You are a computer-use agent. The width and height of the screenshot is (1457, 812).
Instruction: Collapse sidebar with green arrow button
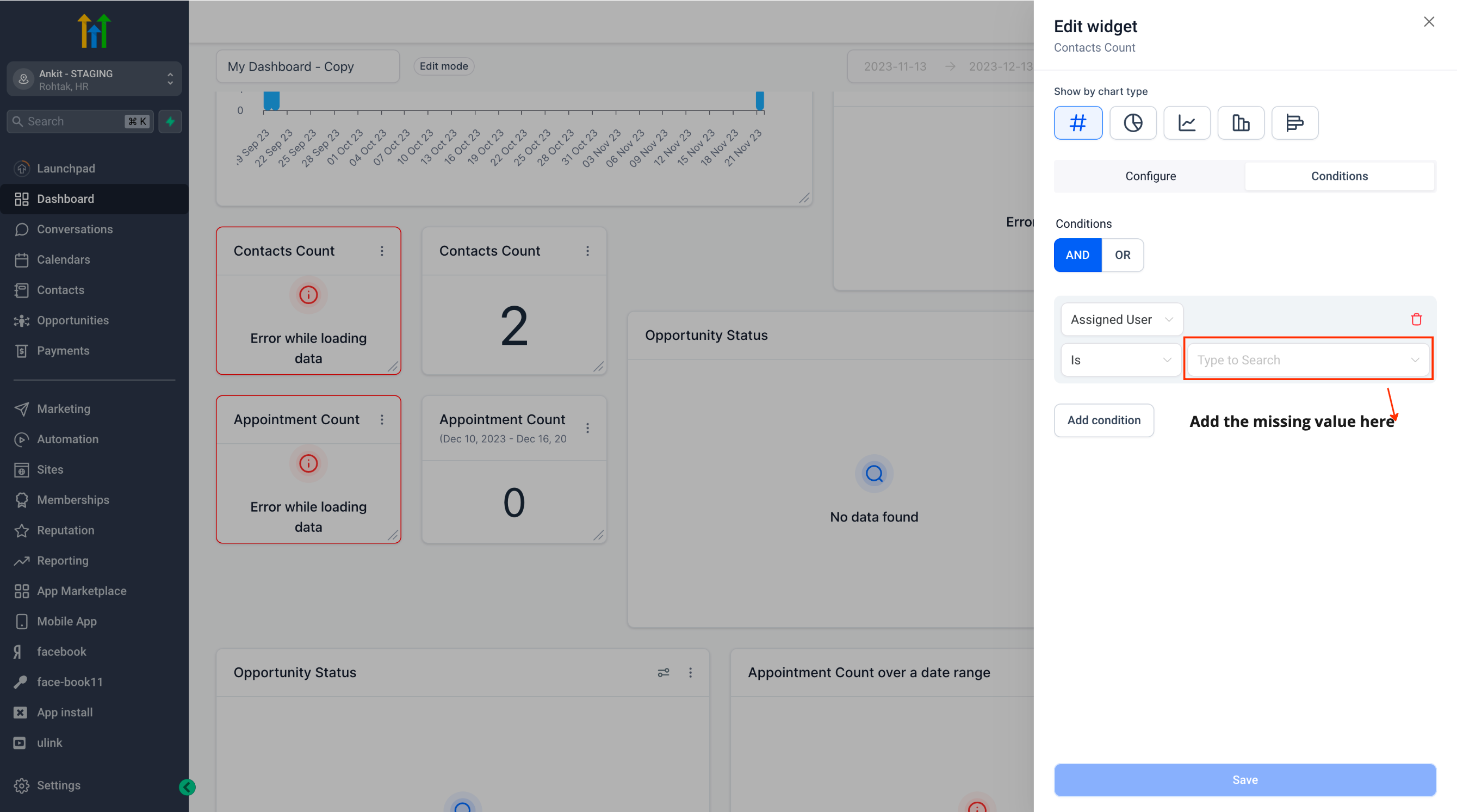pyautogui.click(x=187, y=786)
